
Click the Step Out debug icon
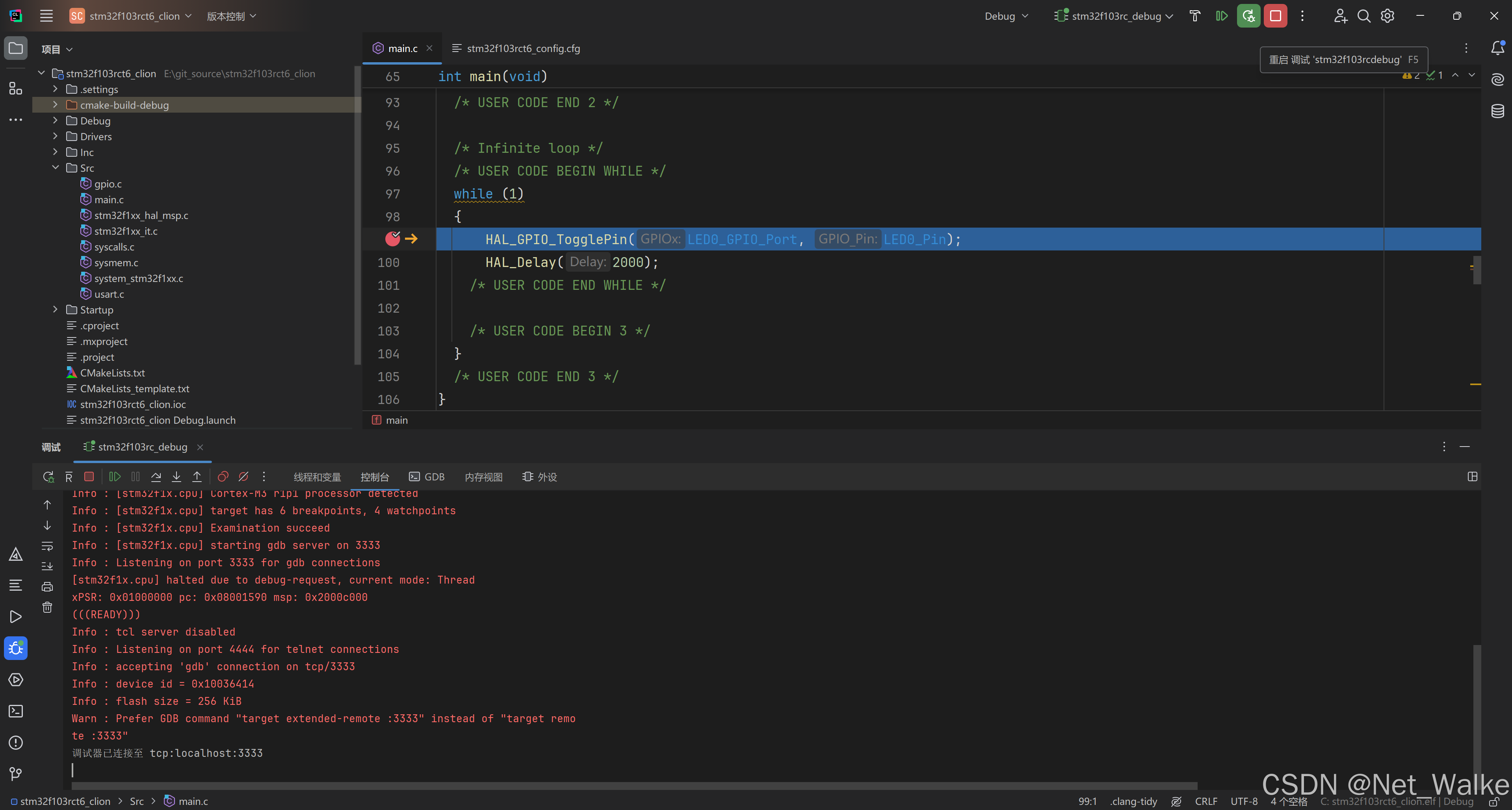(197, 477)
